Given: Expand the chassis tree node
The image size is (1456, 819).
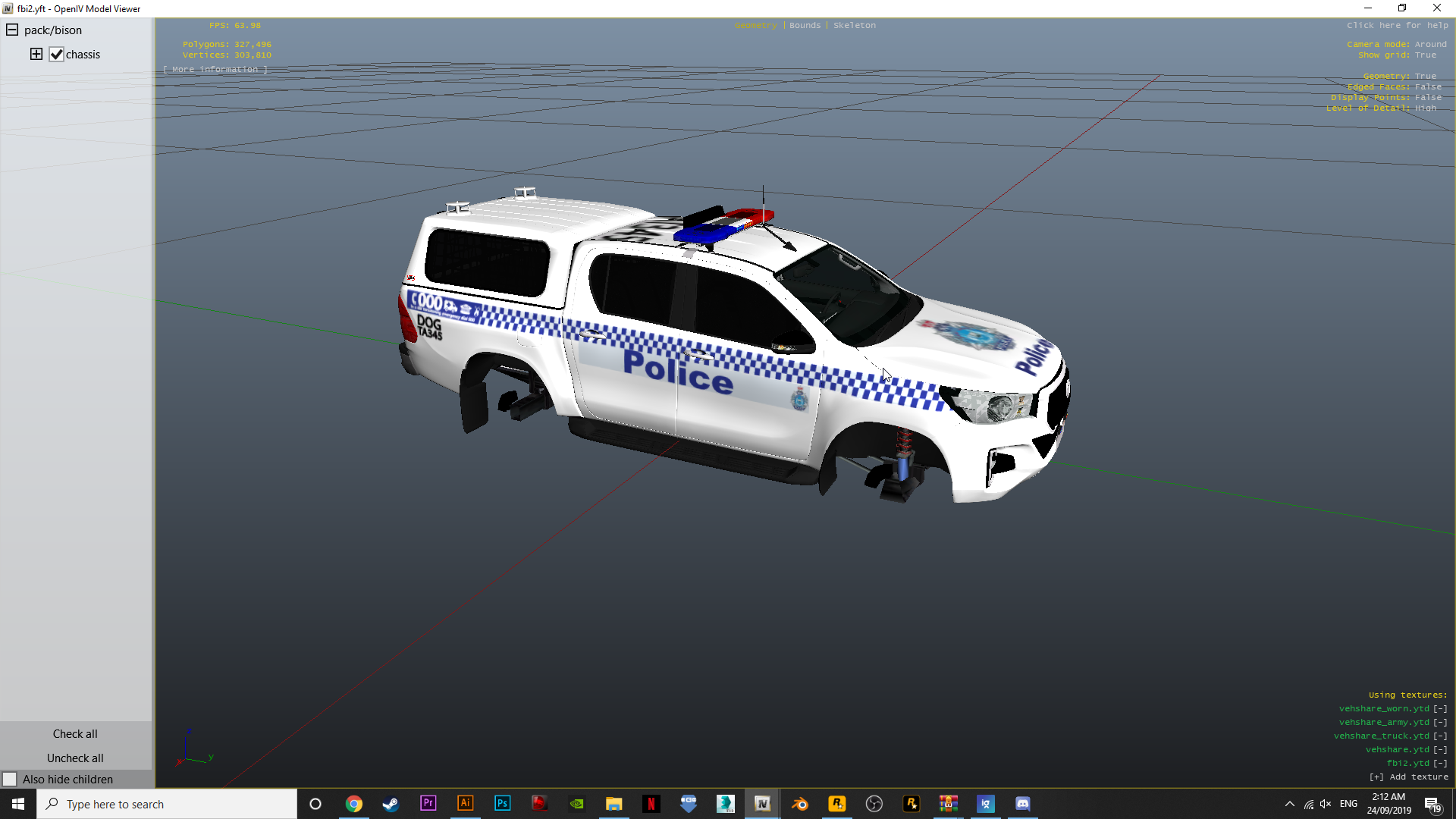Looking at the screenshot, I should [36, 54].
